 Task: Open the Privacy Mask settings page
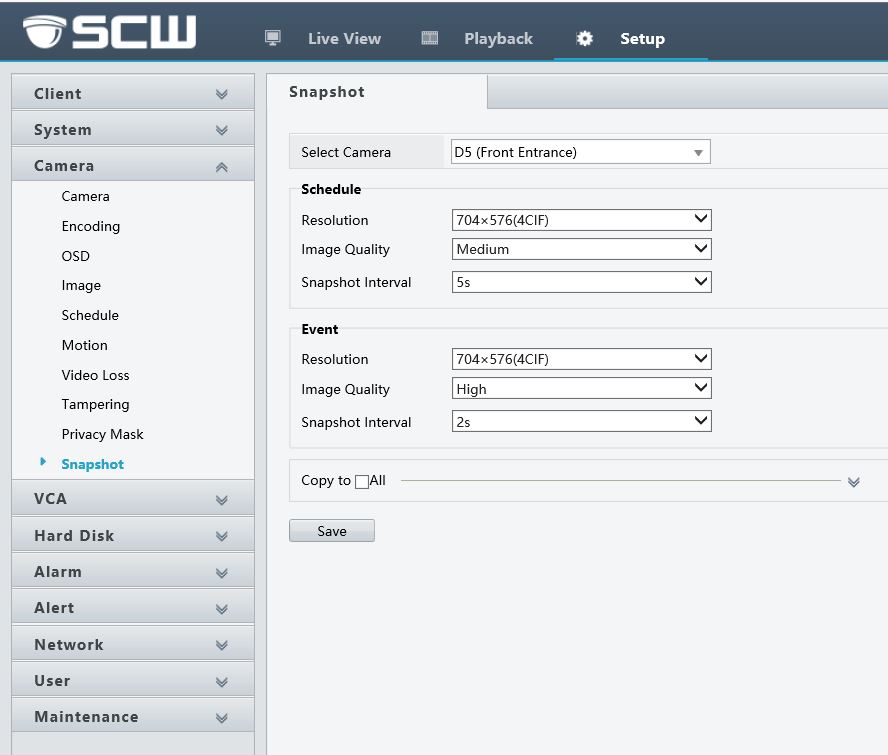pyautogui.click(x=102, y=434)
